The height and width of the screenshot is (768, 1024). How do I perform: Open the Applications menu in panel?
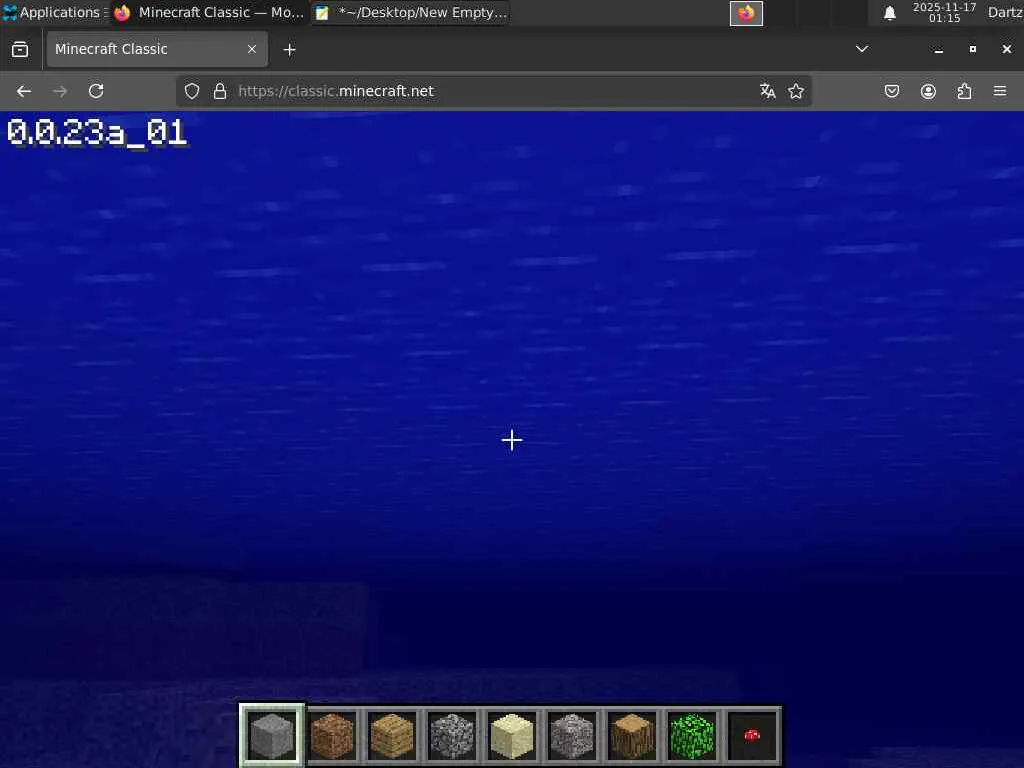point(53,12)
